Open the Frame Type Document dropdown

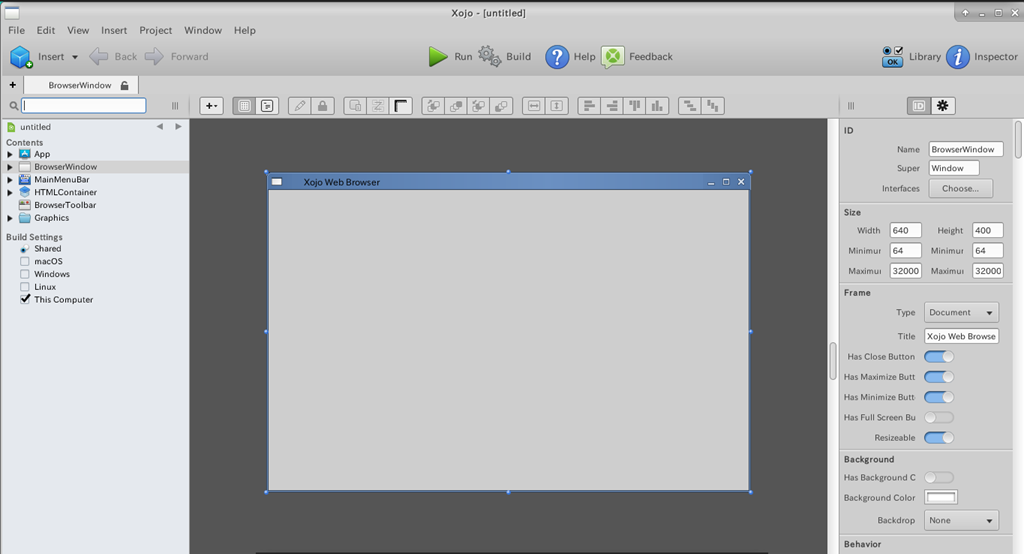coord(961,312)
